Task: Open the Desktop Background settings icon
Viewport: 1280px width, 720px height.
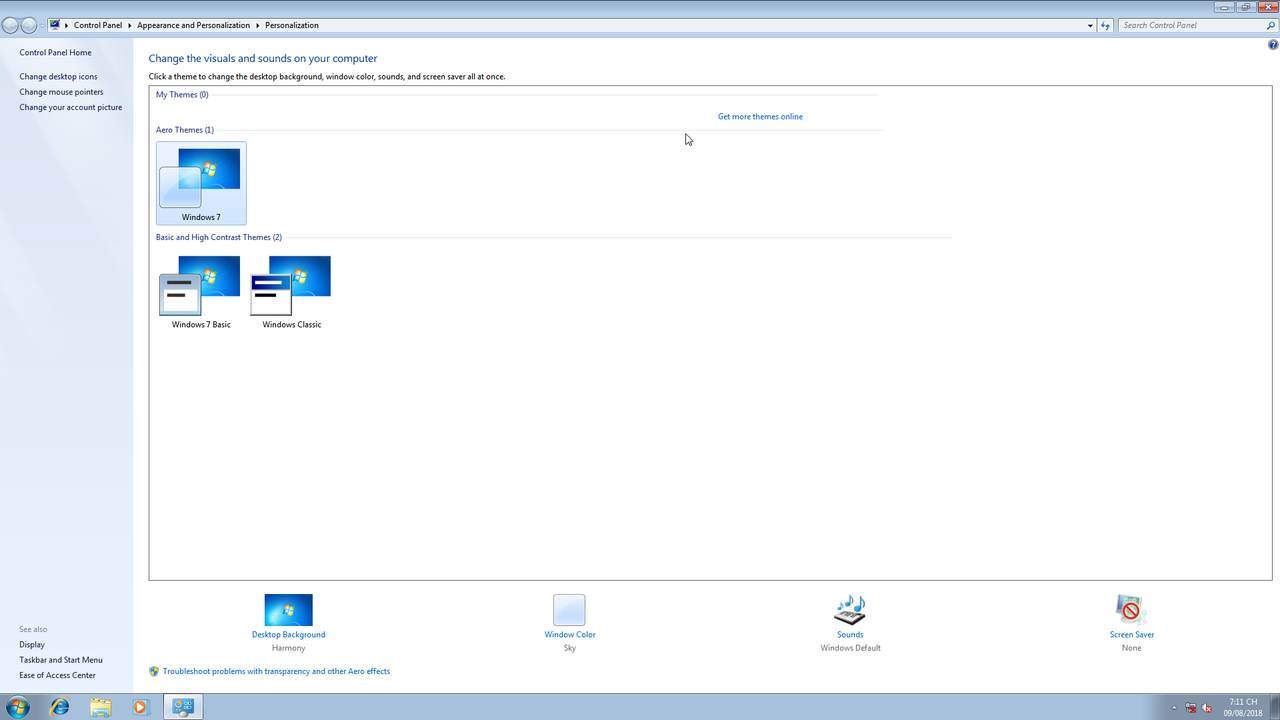Action: [x=288, y=610]
